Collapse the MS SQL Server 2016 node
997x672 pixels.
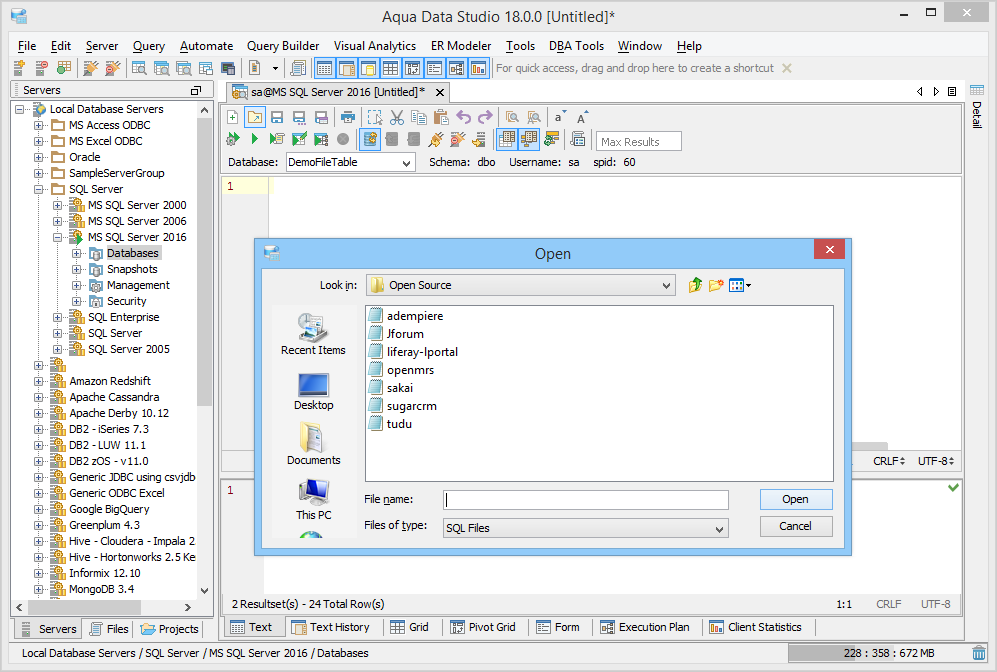(x=58, y=237)
